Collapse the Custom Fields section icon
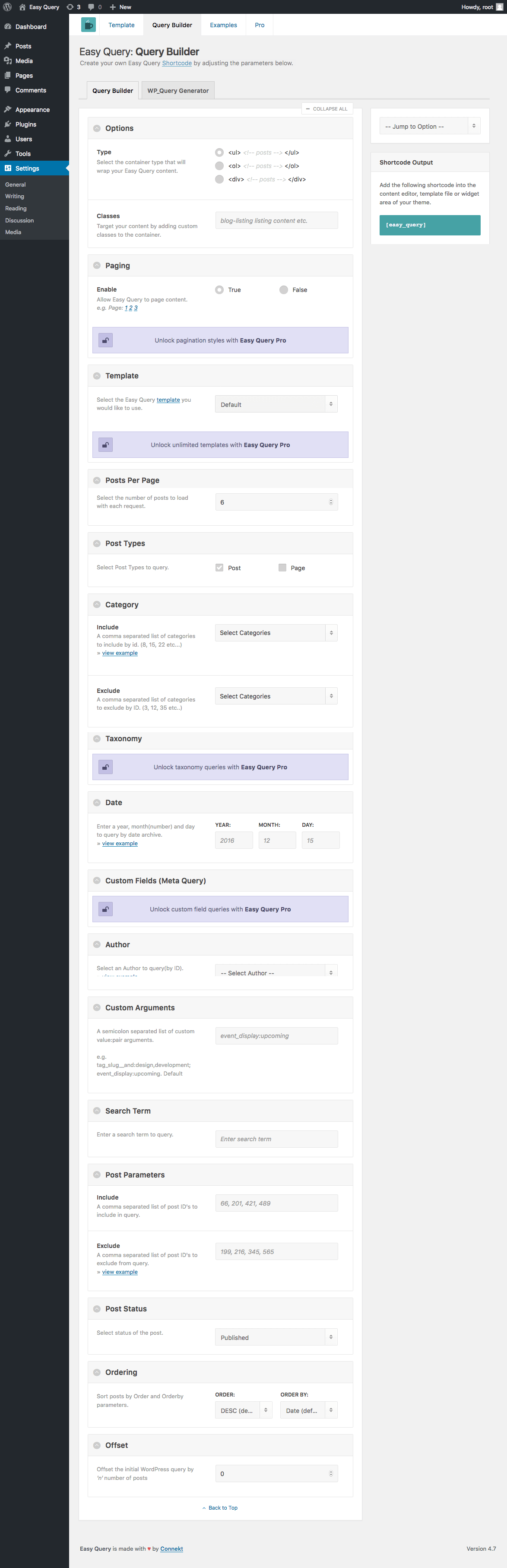This screenshot has height=1568, width=507. pos(97,881)
